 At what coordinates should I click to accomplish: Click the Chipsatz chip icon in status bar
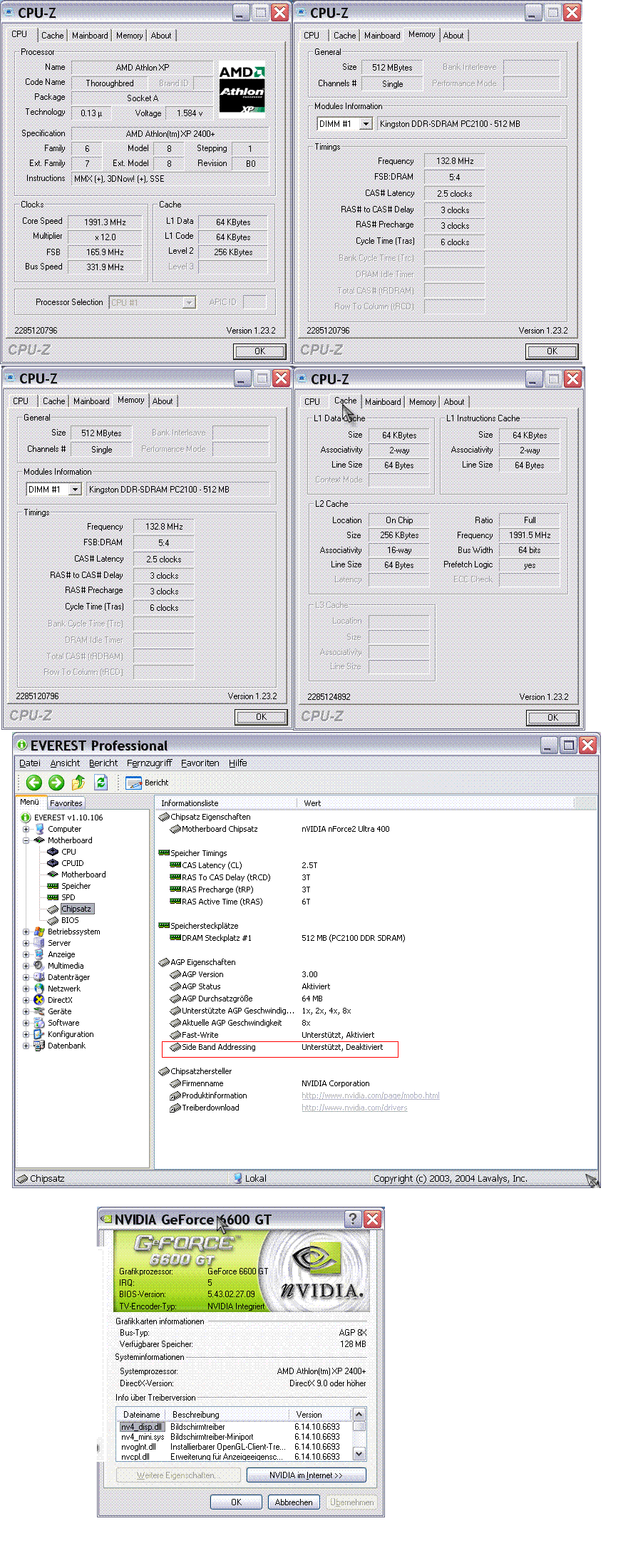22,1178
